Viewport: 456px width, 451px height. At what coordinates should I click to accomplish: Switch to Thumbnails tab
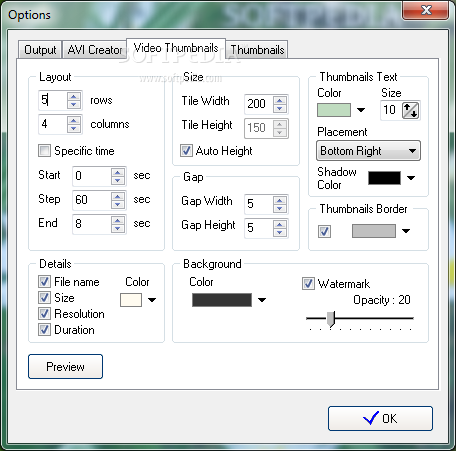[257, 50]
